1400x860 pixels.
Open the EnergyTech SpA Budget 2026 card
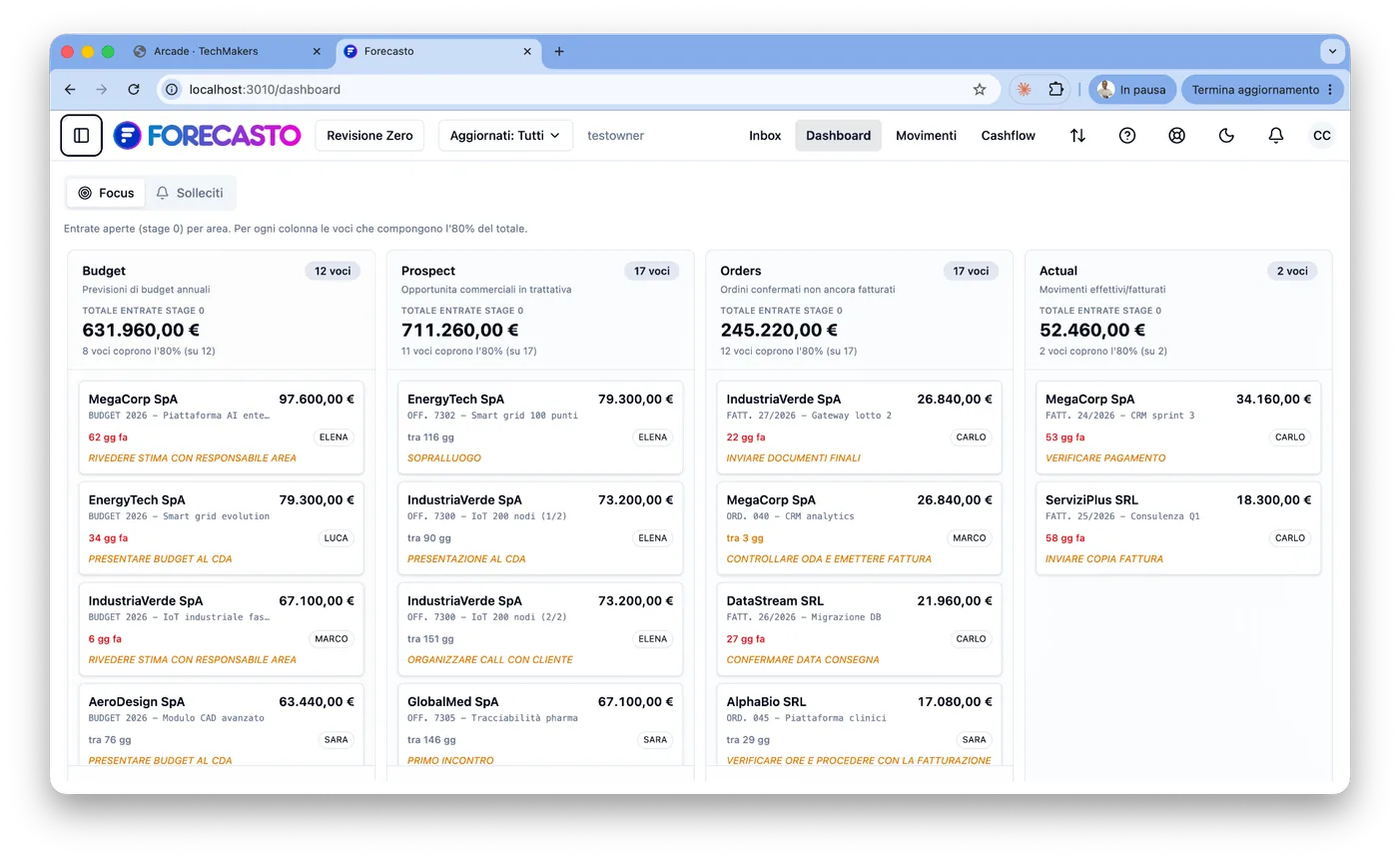(x=221, y=528)
